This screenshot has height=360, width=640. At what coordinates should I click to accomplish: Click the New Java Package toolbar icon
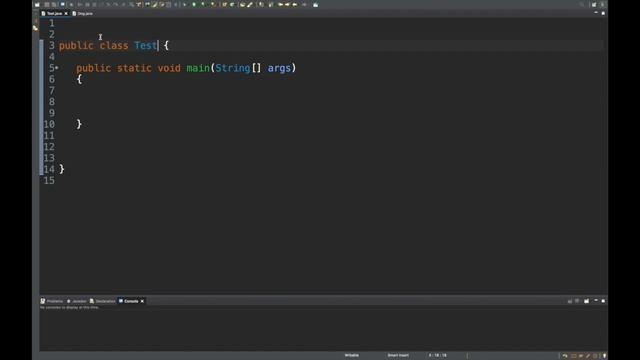(x=224, y=4)
